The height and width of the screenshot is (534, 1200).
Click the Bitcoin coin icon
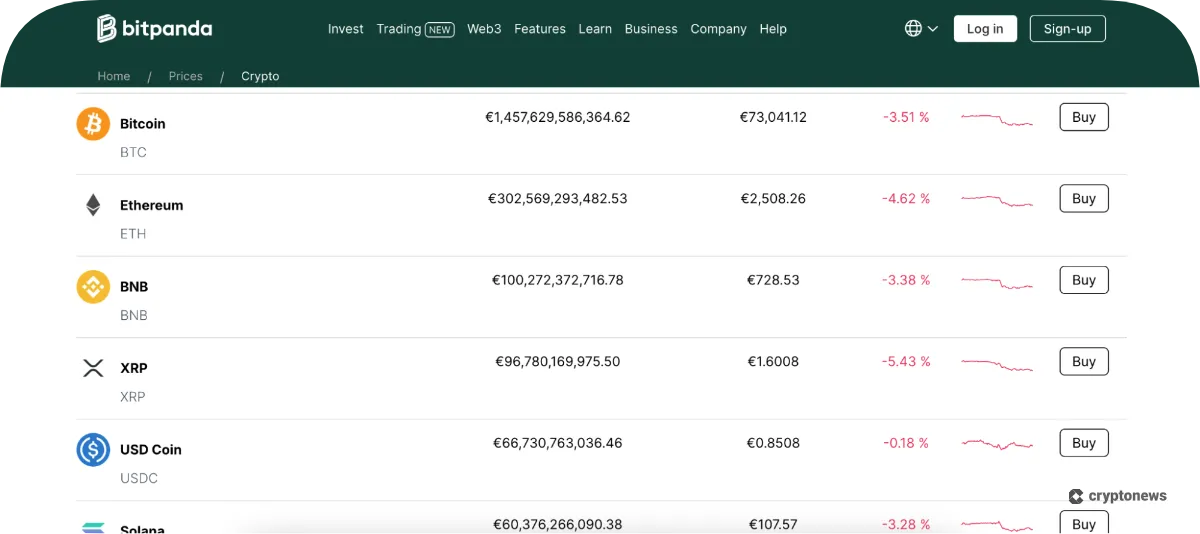93,124
